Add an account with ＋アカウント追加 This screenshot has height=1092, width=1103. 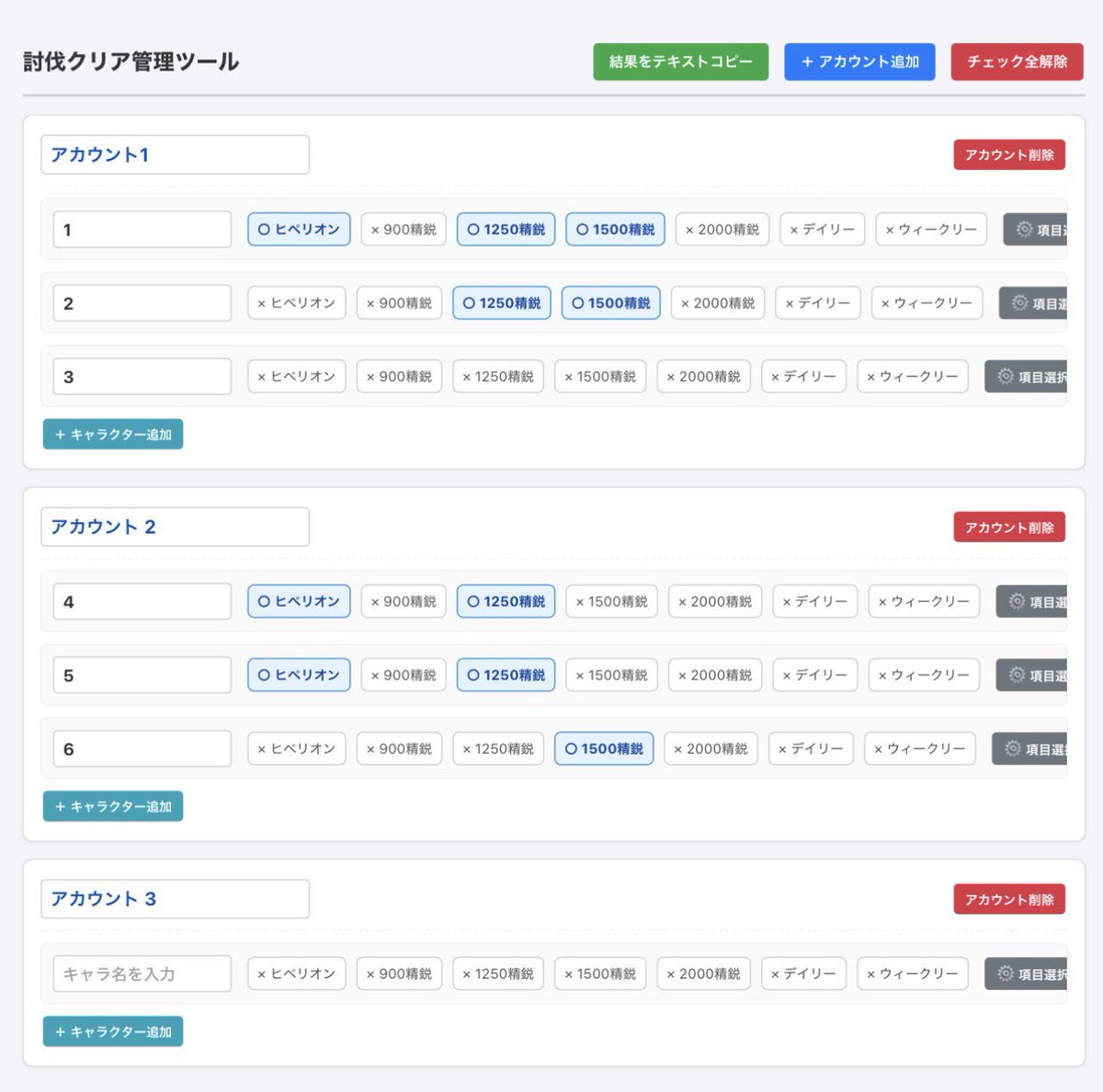(x=859, y=62)
